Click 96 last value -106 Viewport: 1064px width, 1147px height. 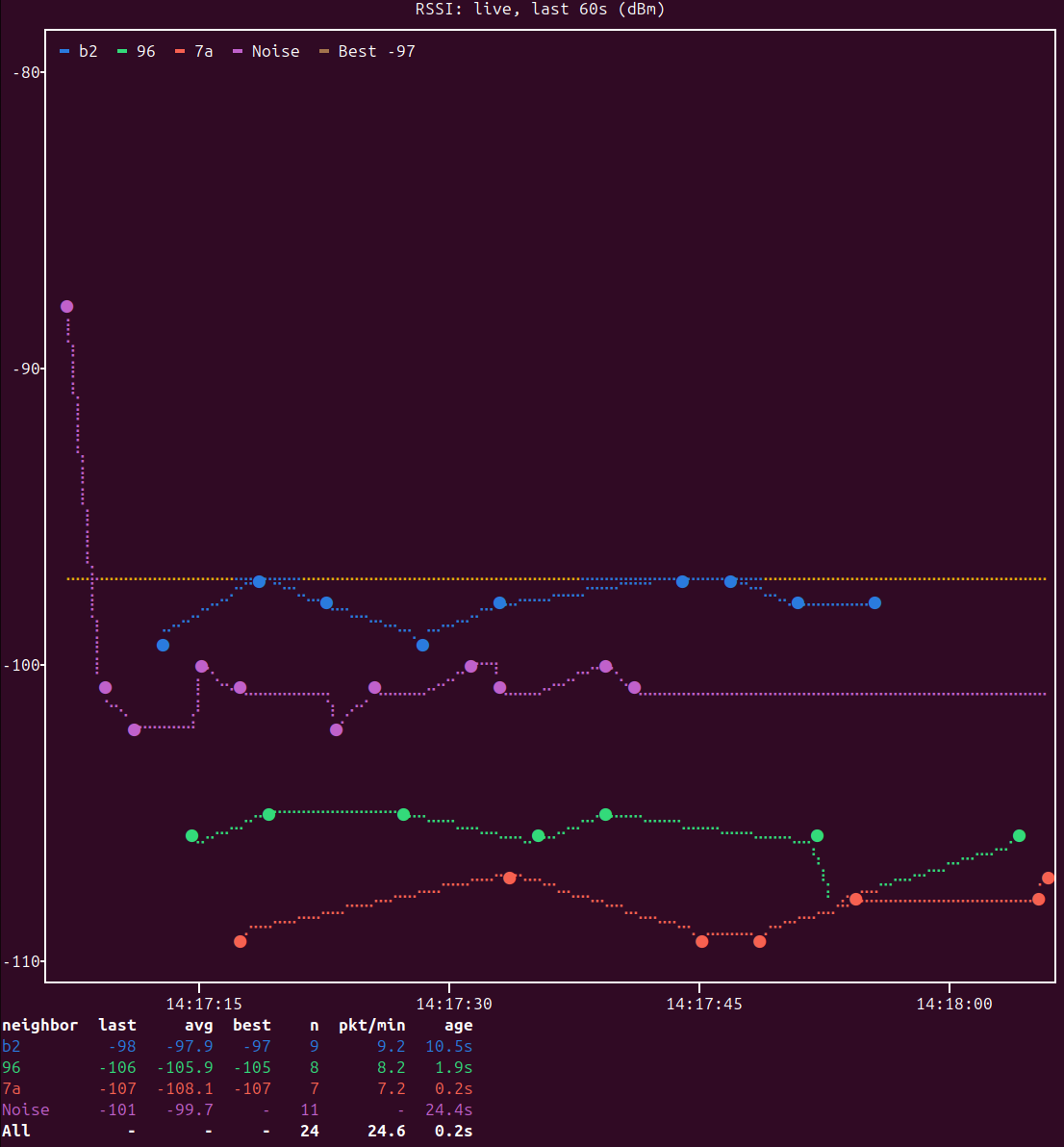click(117, 1067)
